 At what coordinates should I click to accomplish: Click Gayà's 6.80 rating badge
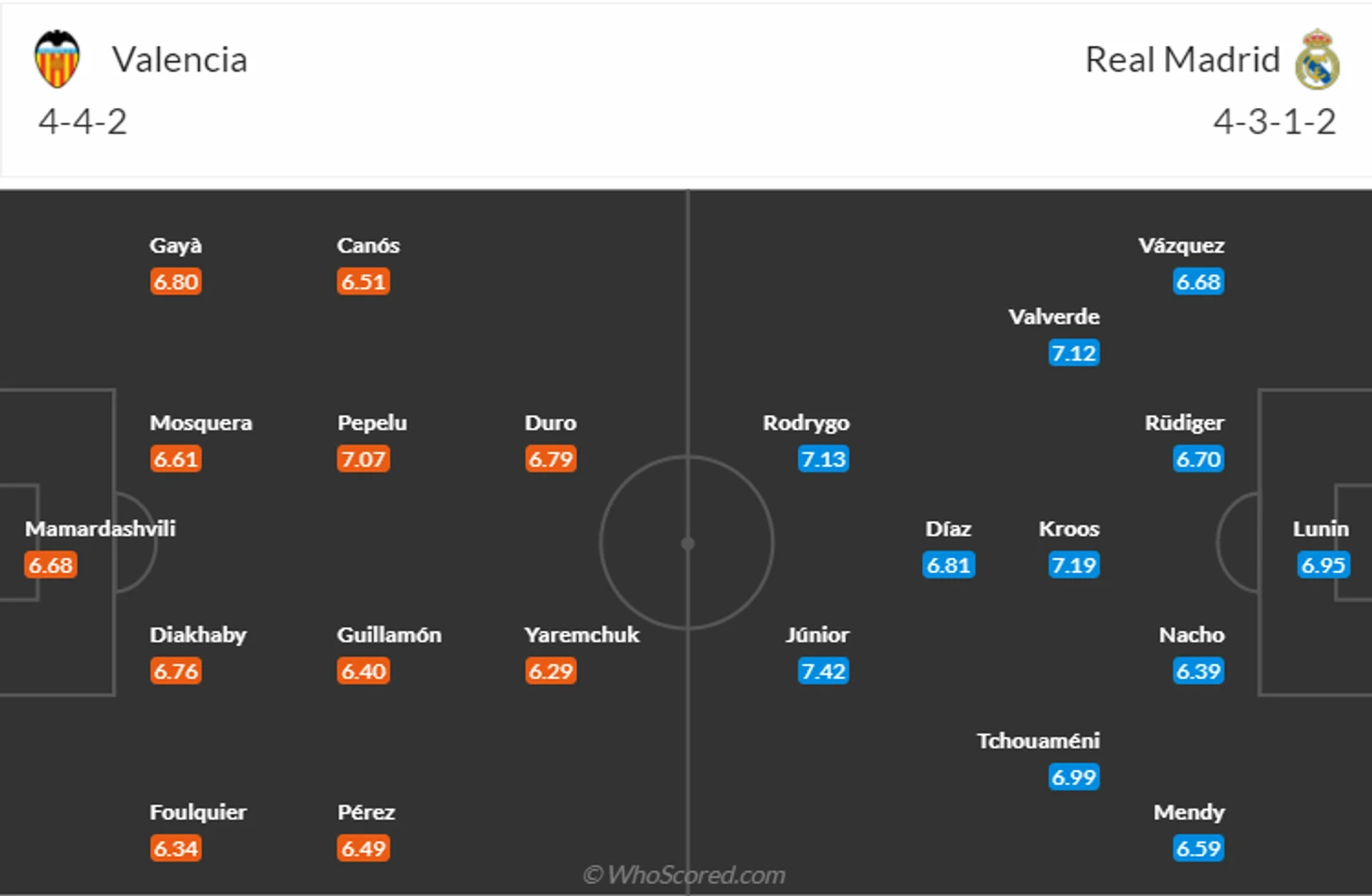(176, 282)
